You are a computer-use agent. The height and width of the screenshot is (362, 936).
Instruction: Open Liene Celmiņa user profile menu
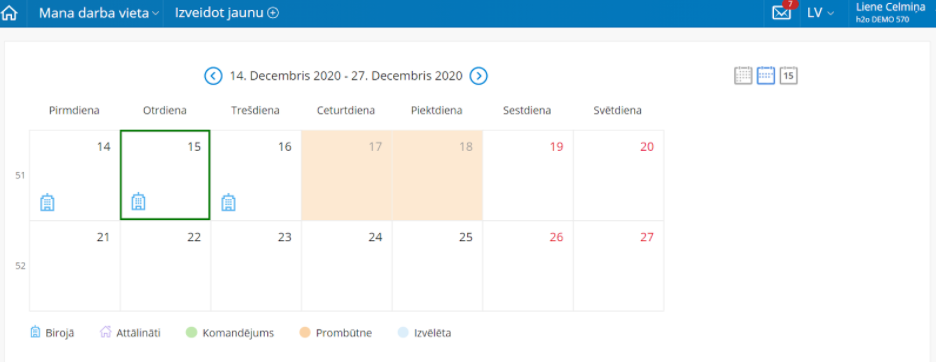[x=890, y=13]
